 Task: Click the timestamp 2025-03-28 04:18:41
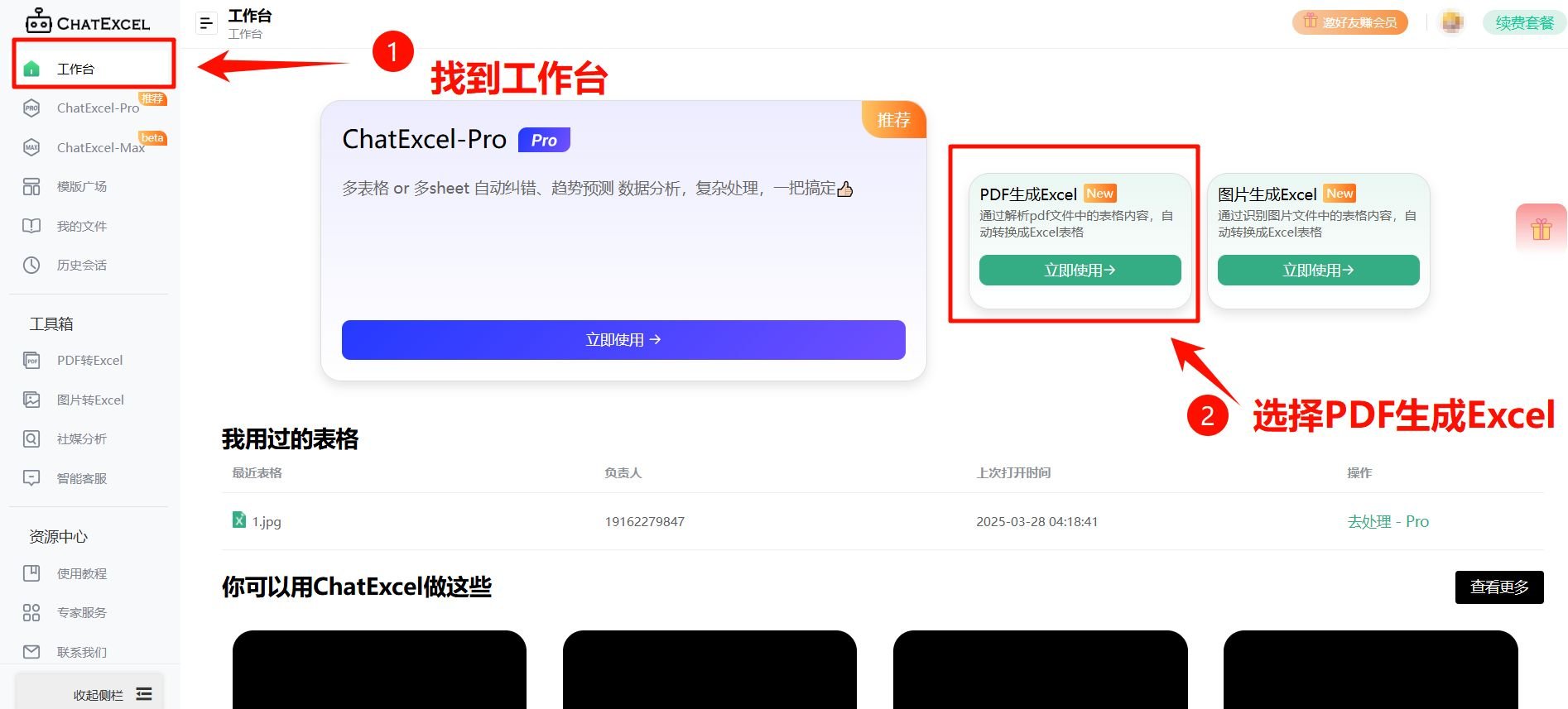[x=1037, y=522]
